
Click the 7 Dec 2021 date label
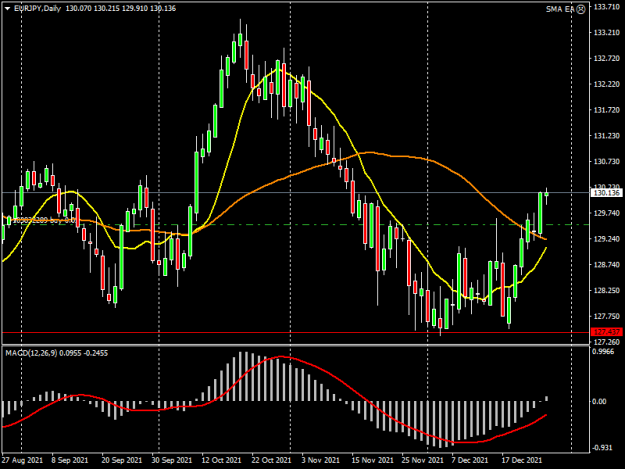pos(470,460)
